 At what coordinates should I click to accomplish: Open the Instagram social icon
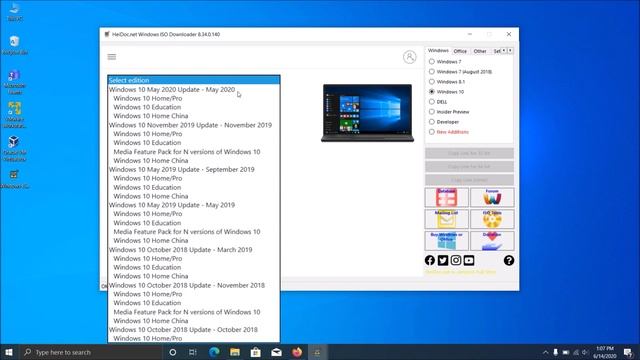456,260
